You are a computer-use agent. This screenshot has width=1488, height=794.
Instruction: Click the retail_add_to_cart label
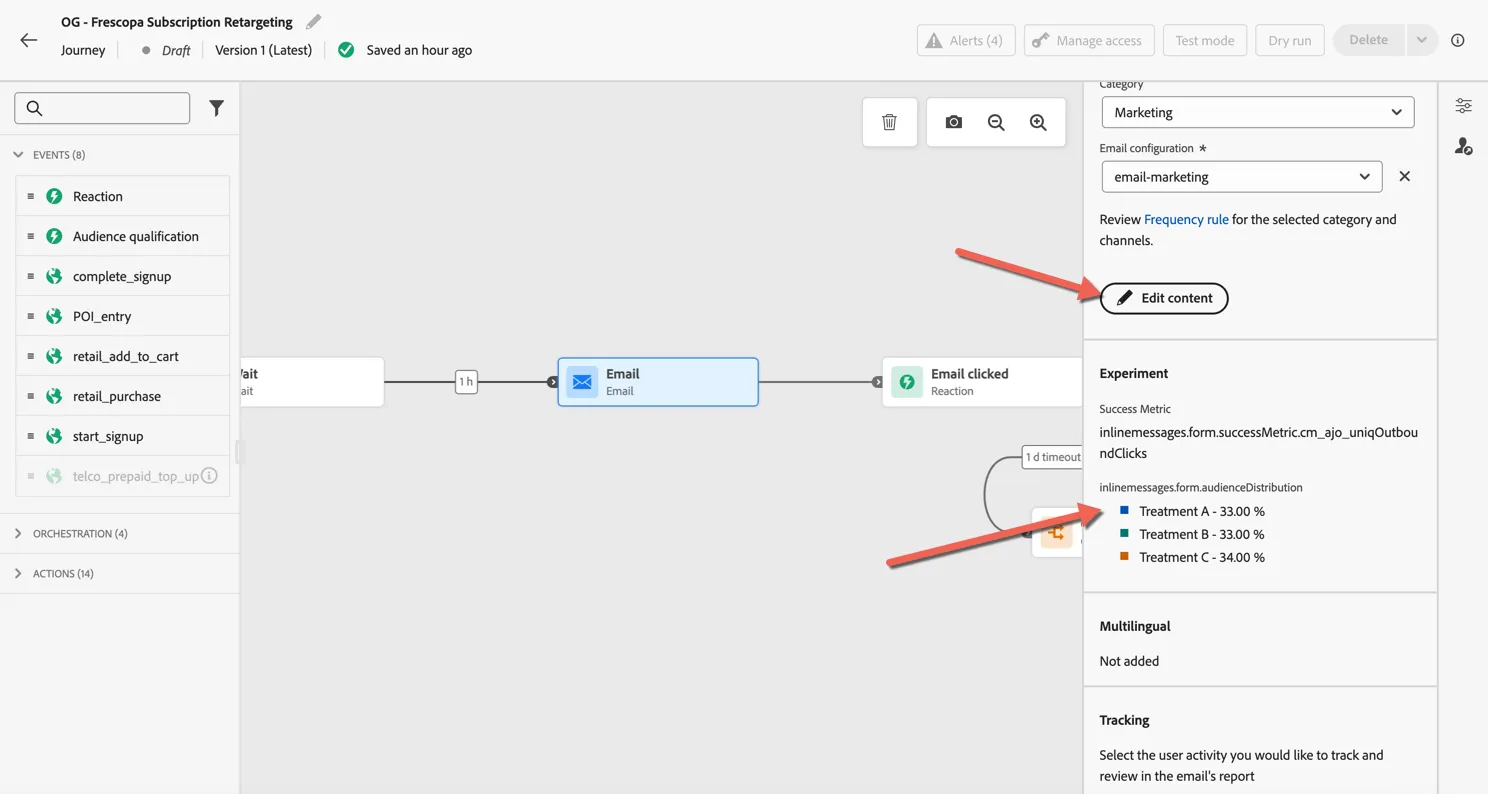tap(126, 356)
